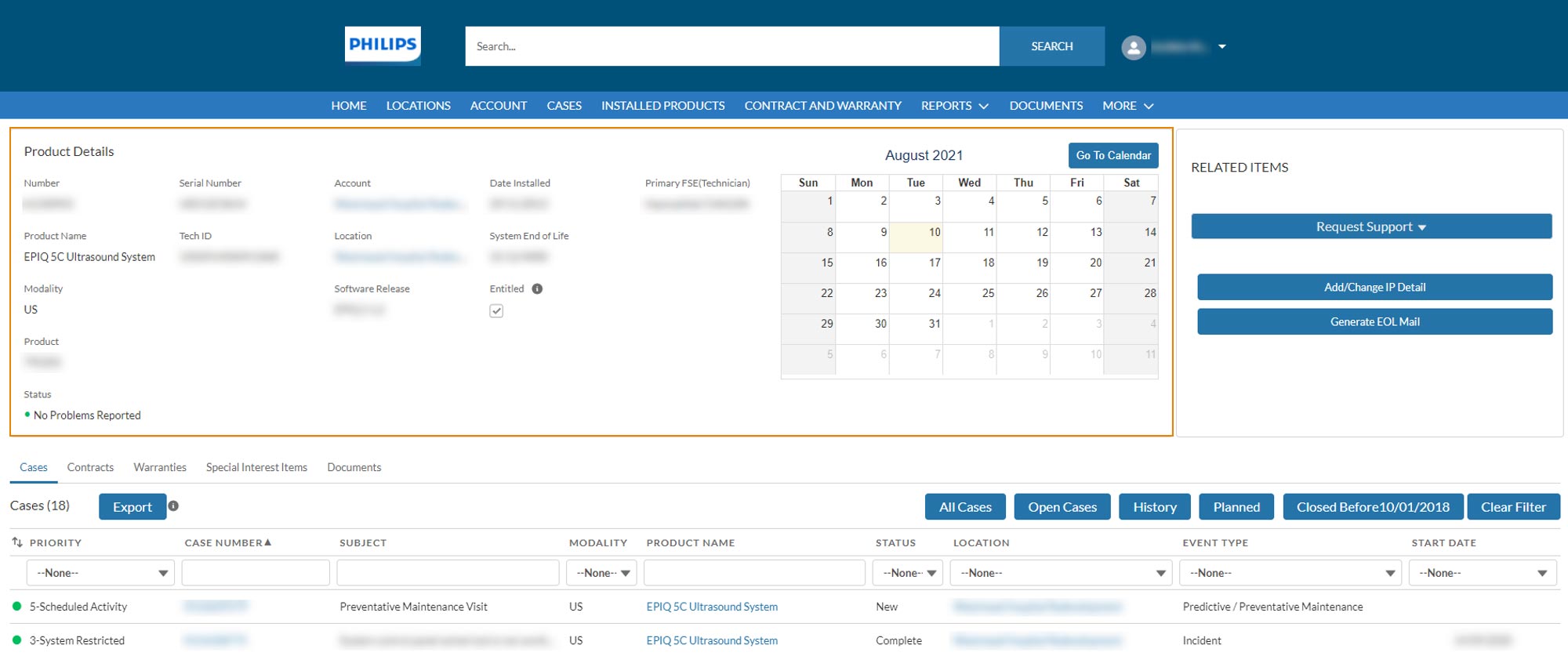Open the Priority filter dropdown
1568x656 pixels.
[x=100, y=573]
